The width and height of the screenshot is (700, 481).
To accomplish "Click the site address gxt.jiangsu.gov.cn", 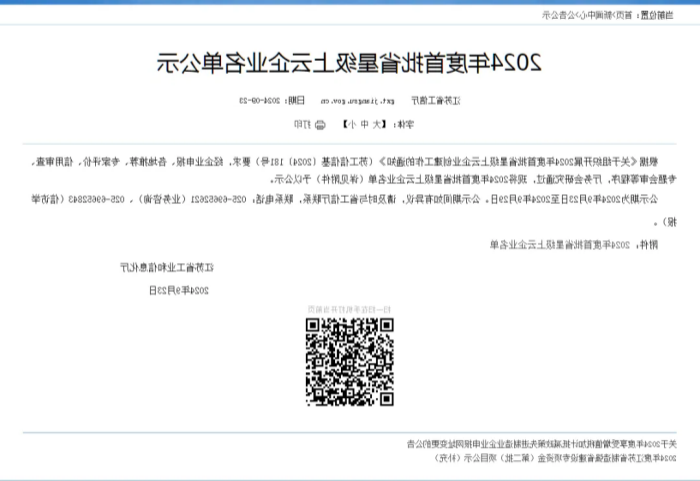I will 358,101.
